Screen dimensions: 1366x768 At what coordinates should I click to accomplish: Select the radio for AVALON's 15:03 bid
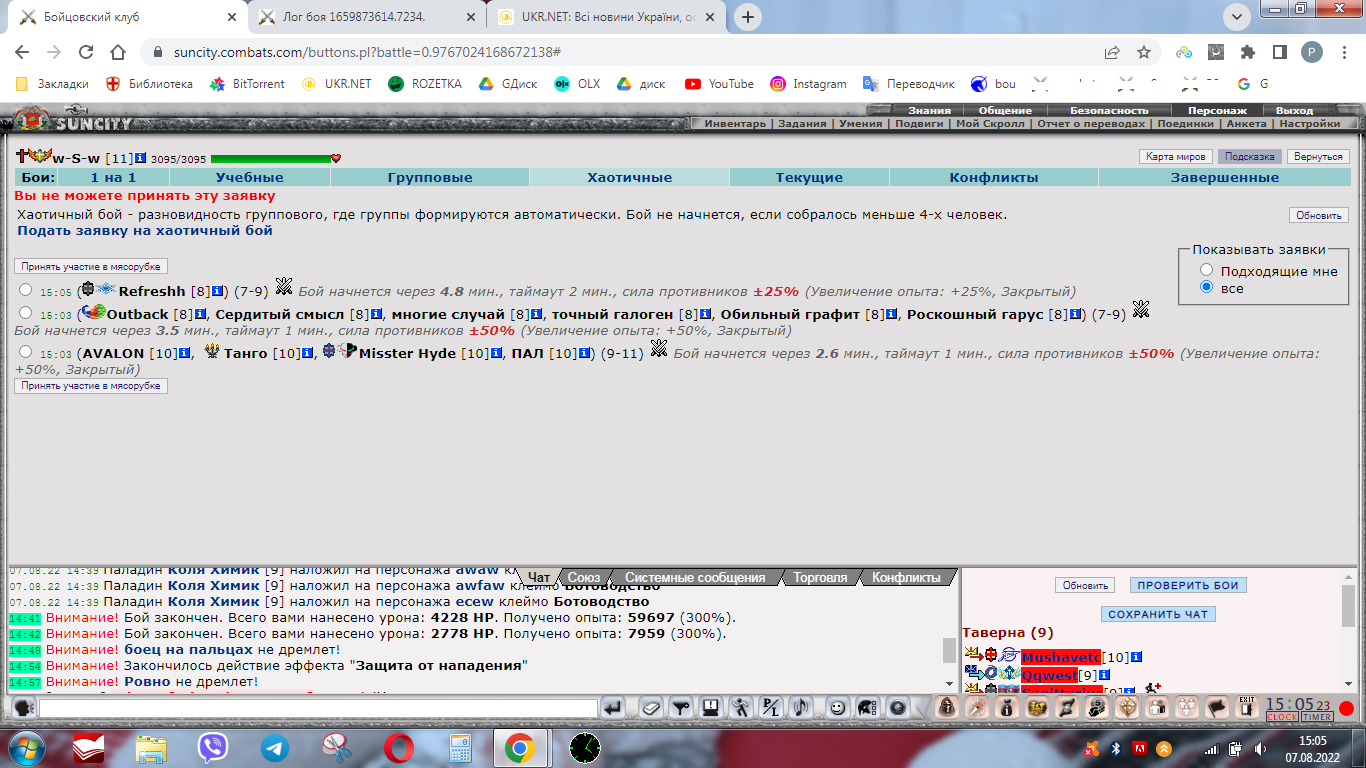click(26, 351)
